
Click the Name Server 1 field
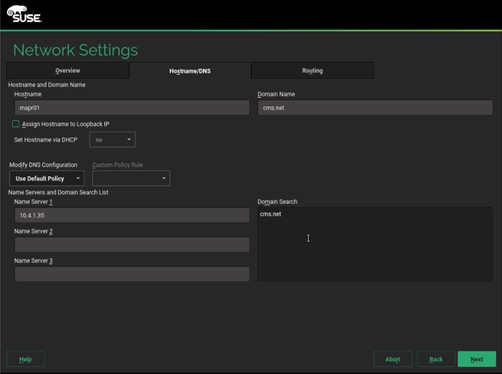(x=132, y=215)
